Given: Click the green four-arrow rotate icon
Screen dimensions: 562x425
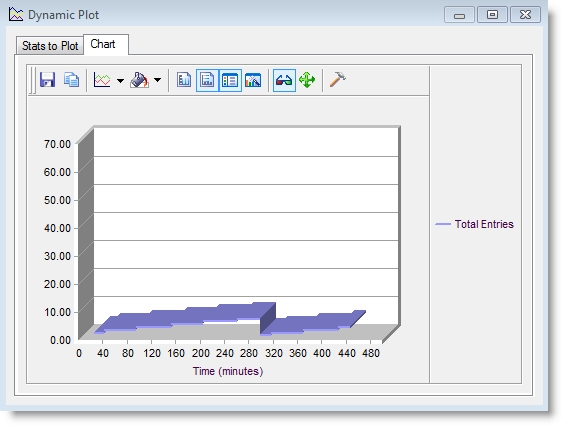Looking at the screenshot, I should (x=307, y=80).
